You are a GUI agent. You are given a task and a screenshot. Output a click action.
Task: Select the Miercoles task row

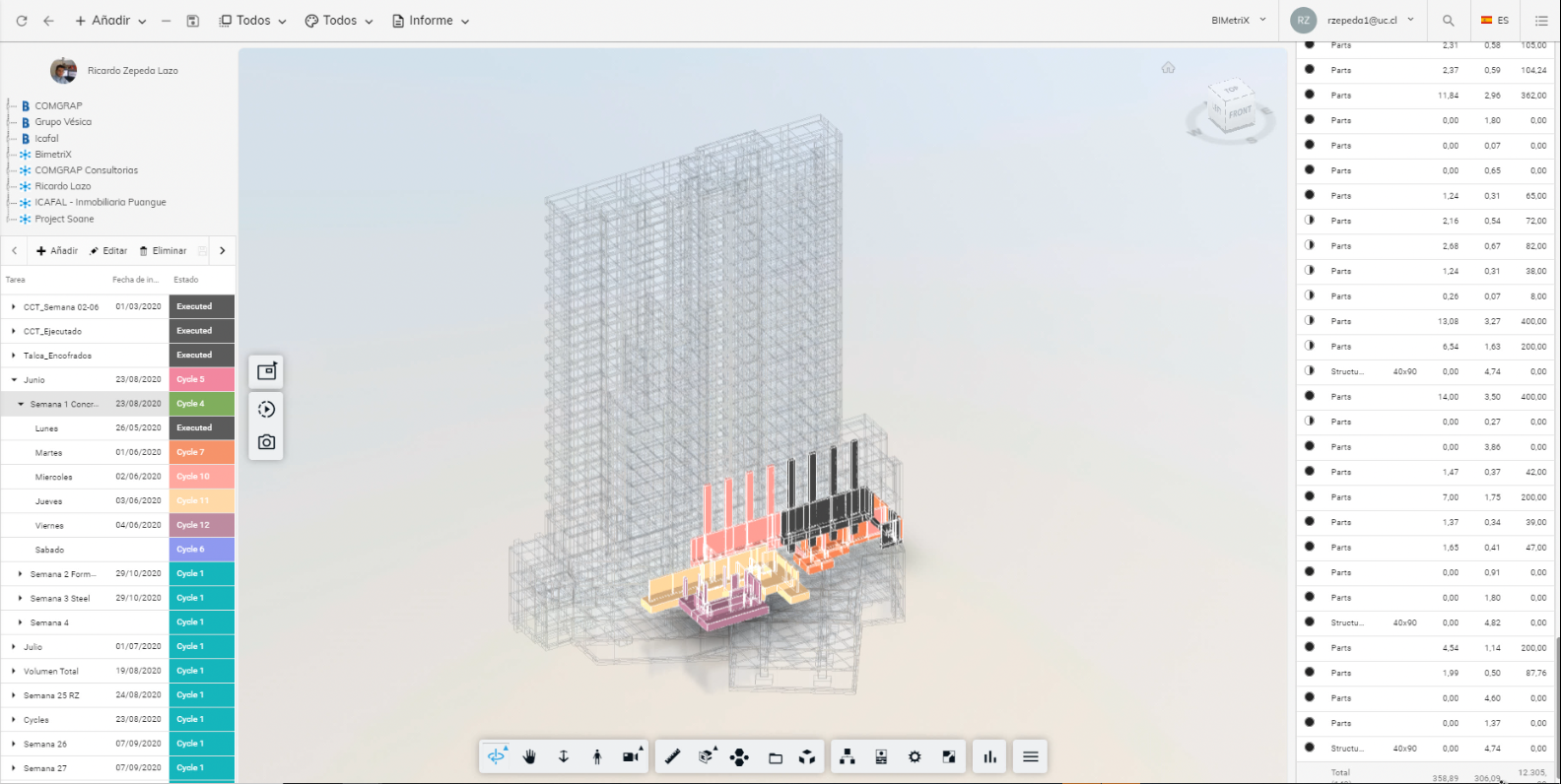click(x=117, y=477)
